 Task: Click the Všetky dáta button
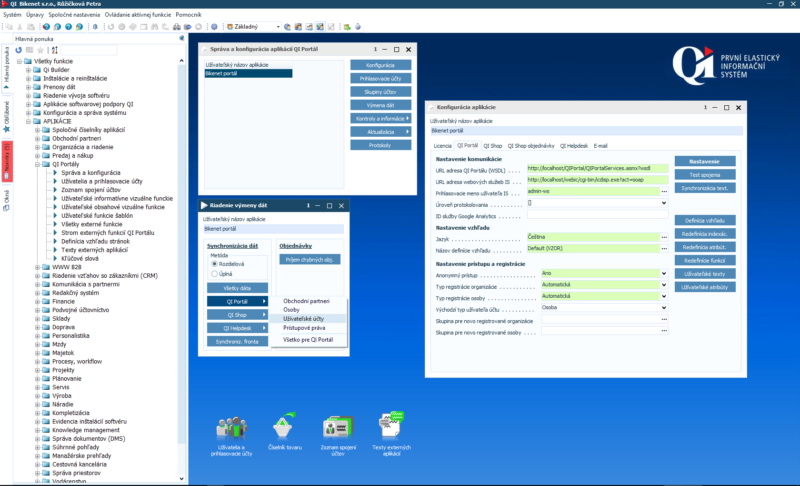237,288
